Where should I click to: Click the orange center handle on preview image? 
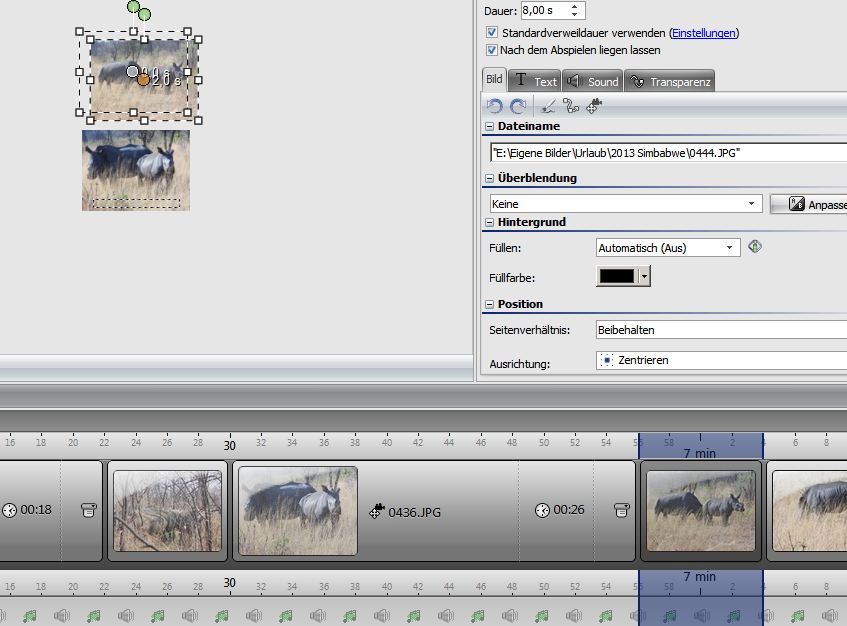(144, 79)
